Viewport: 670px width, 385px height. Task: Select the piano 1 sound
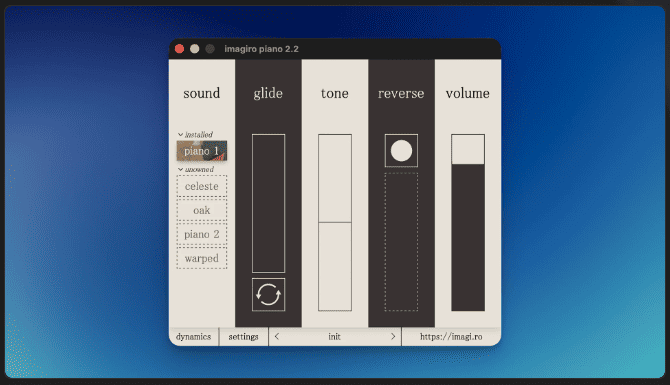(202, 151)
